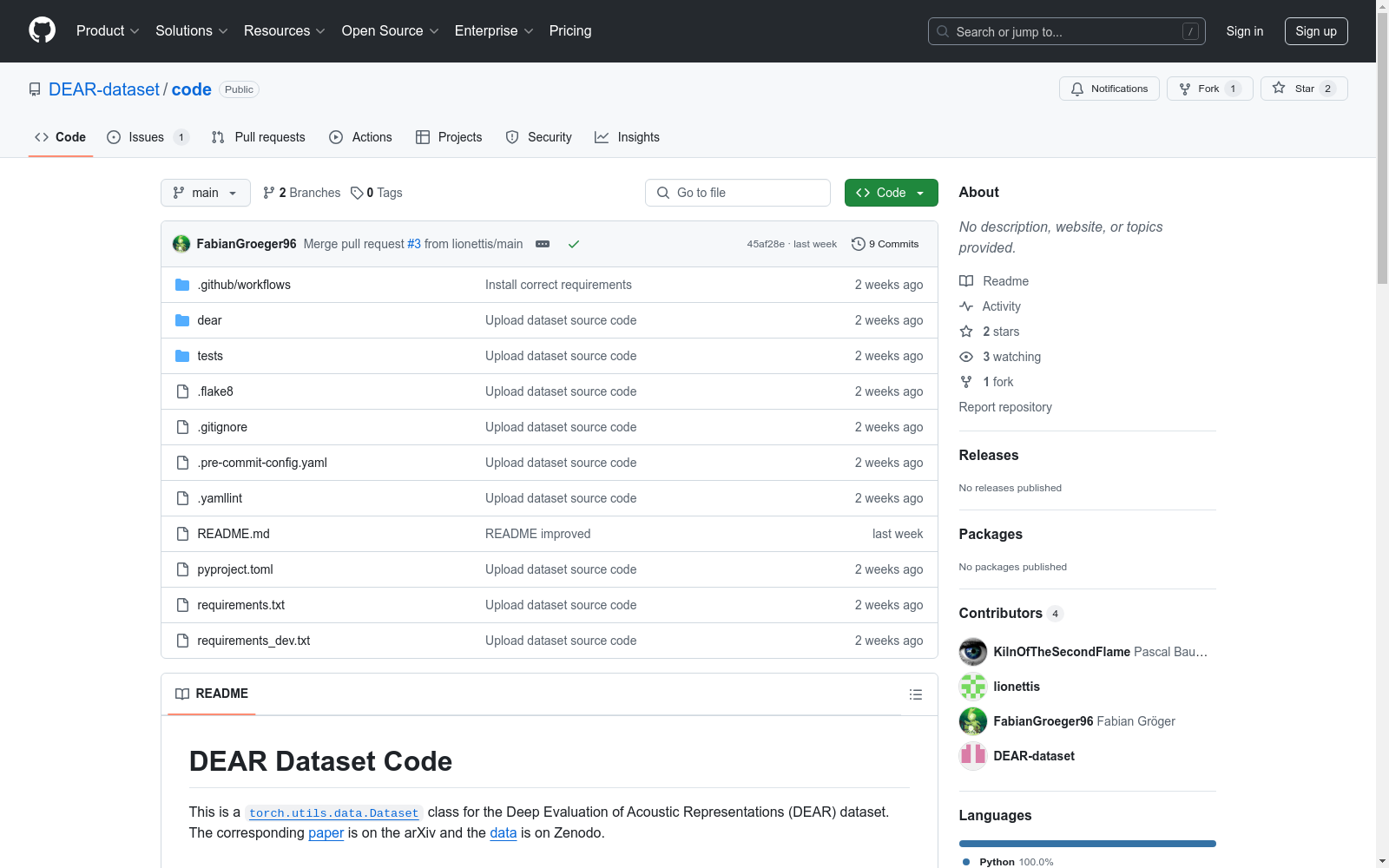Open the Projects tab
The width and height of the screenshot is (1389, 868).
449,137
